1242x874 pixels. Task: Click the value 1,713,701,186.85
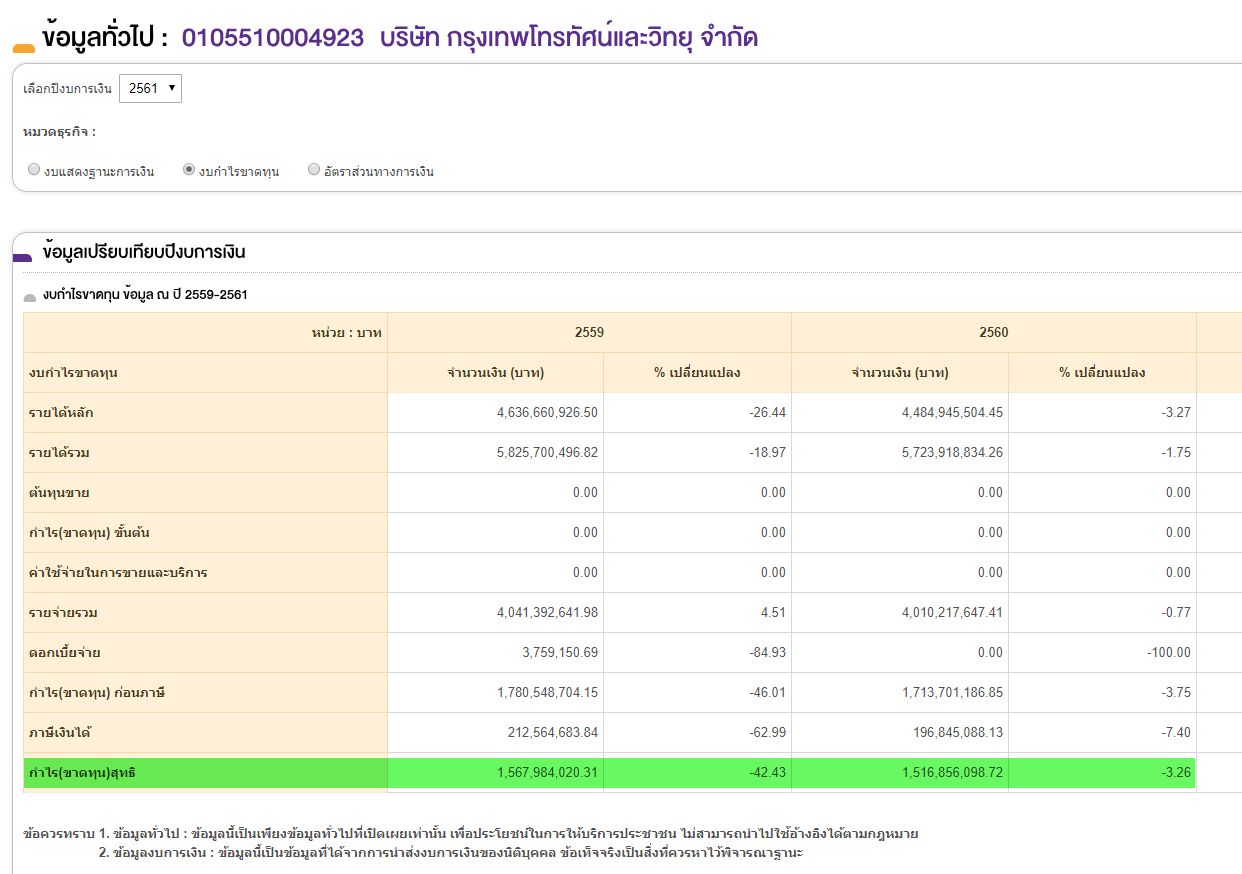coord(952,693)
